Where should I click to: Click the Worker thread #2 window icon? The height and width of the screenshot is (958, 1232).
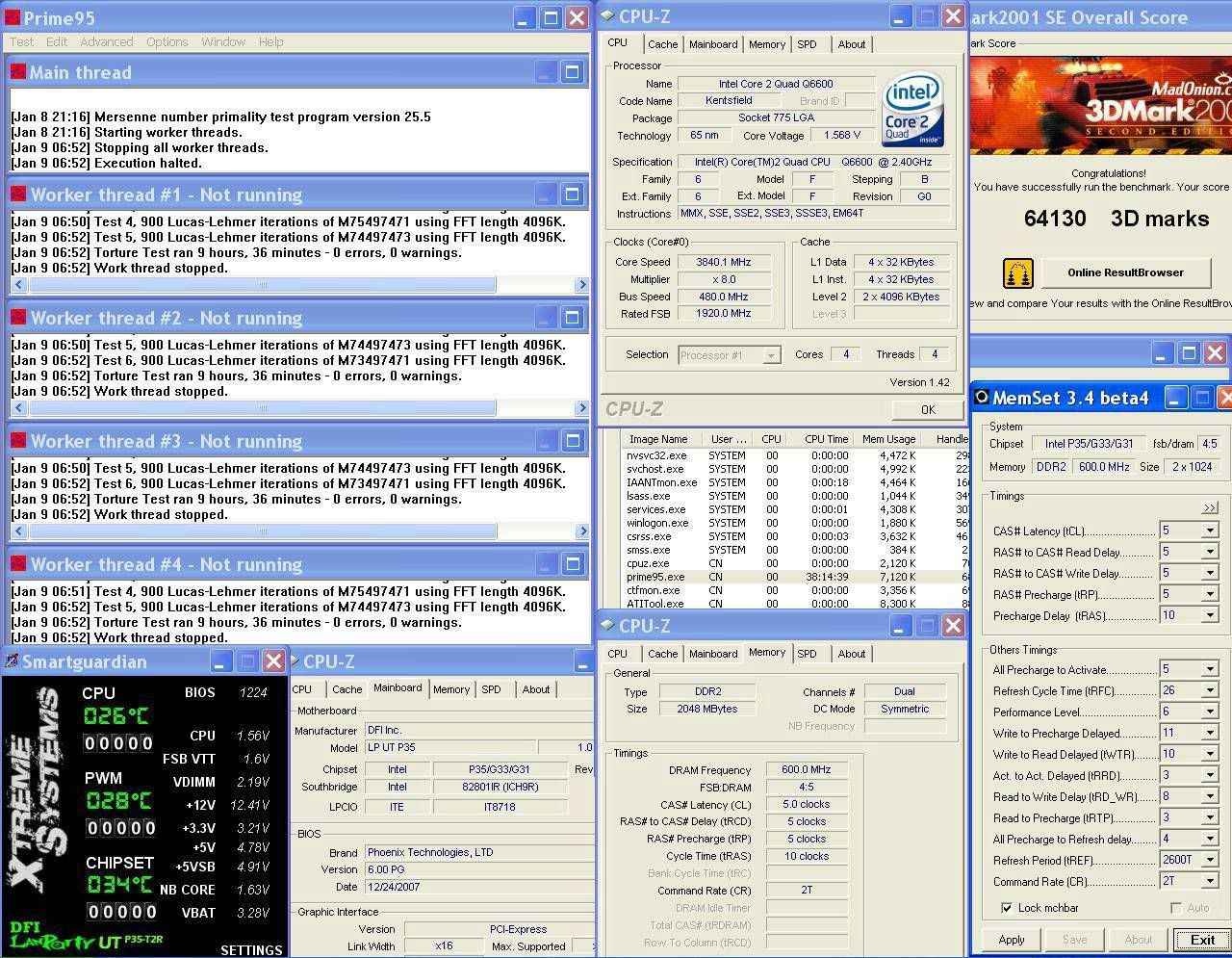(17, 317)
